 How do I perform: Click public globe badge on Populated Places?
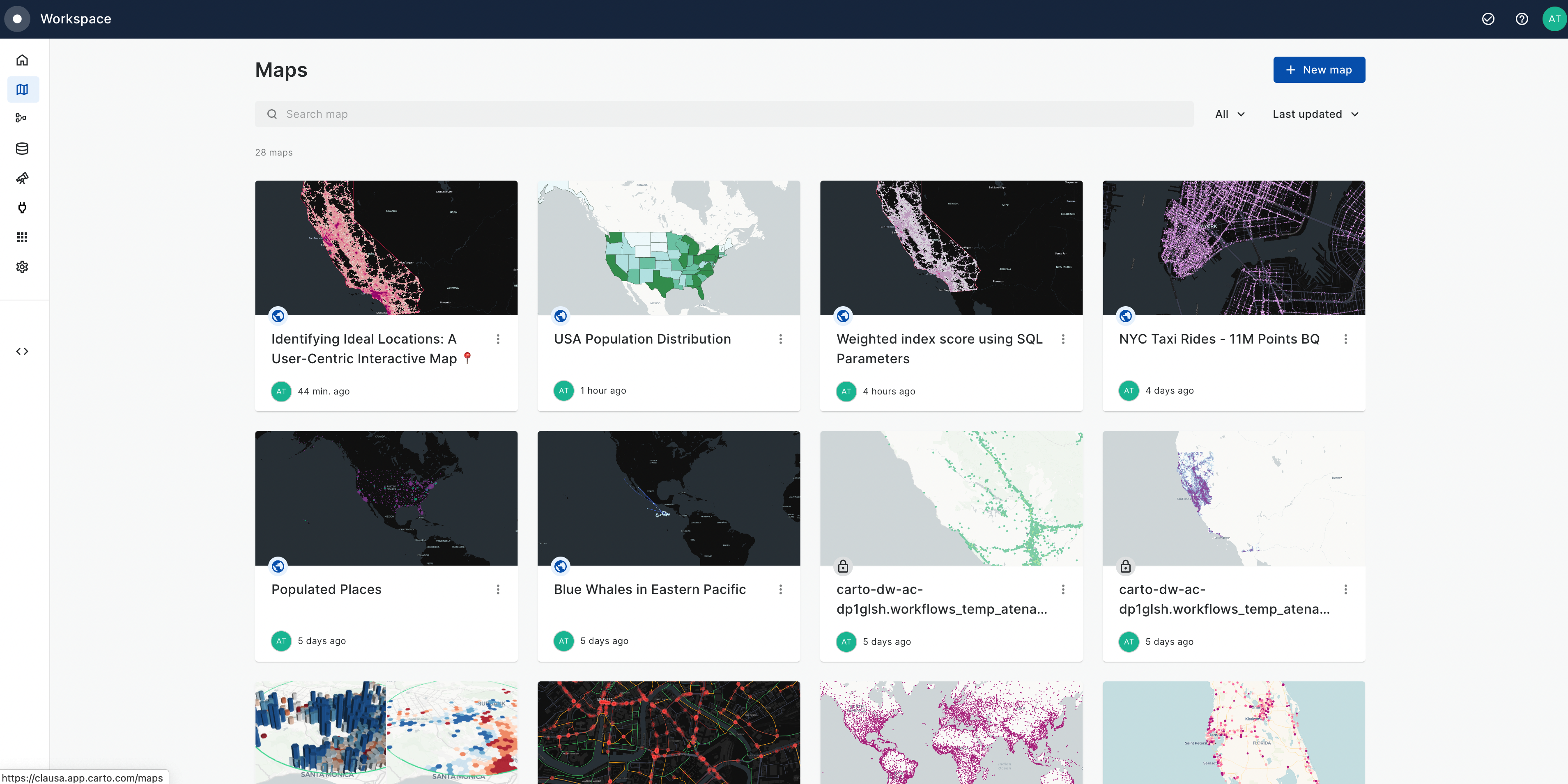point(278,566)
